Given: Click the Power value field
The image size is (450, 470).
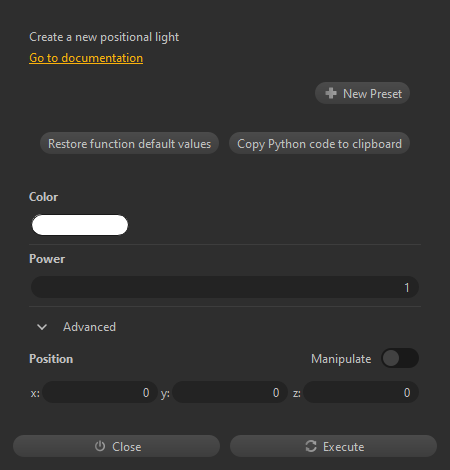Looking at the screenshot, I should [225, 287].
